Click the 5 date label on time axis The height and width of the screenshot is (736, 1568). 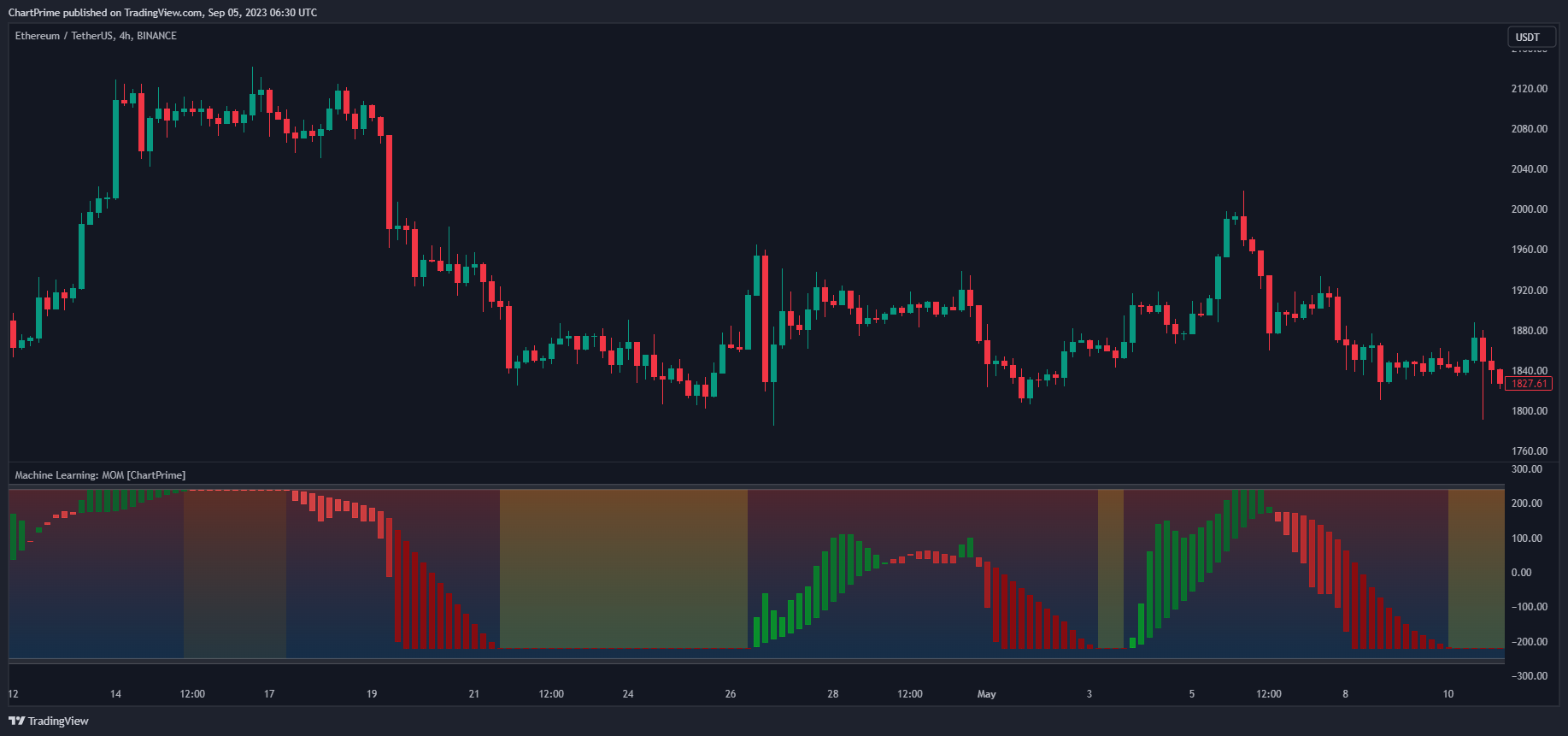click(1192, 694)
